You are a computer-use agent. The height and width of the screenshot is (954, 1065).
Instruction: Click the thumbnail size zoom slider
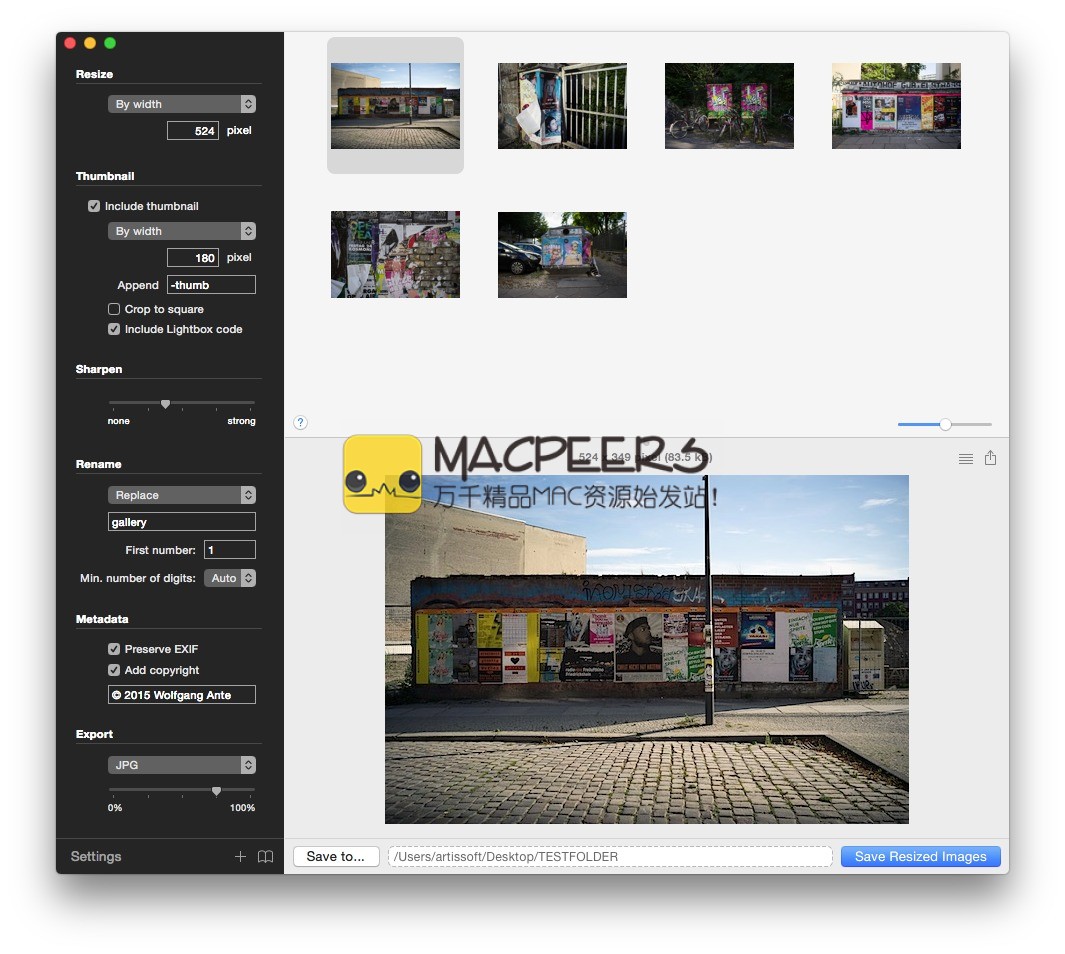(x=944, y=425)
